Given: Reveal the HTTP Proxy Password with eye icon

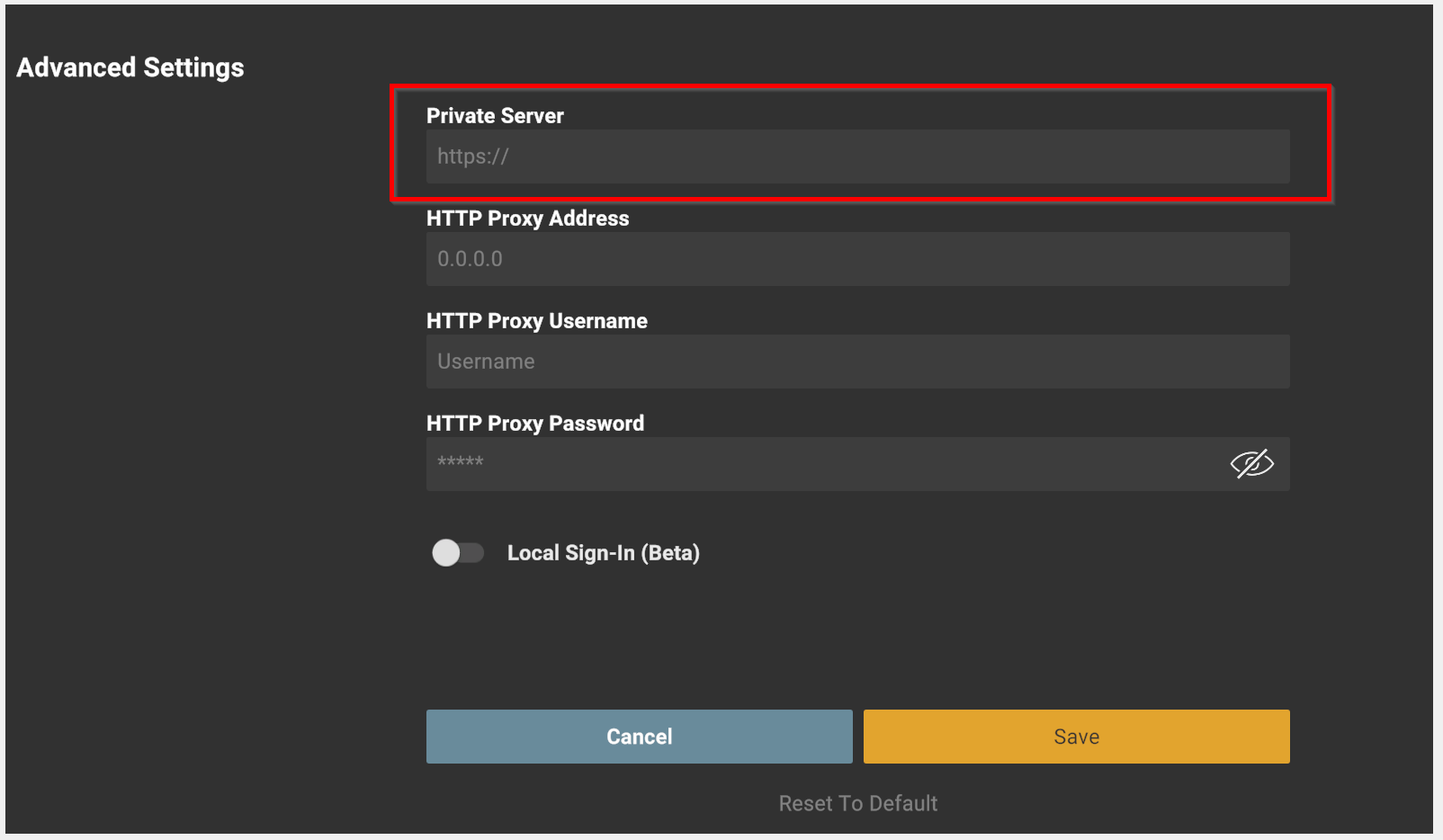Looking at the screenshot, I should tap(1251, 464).
